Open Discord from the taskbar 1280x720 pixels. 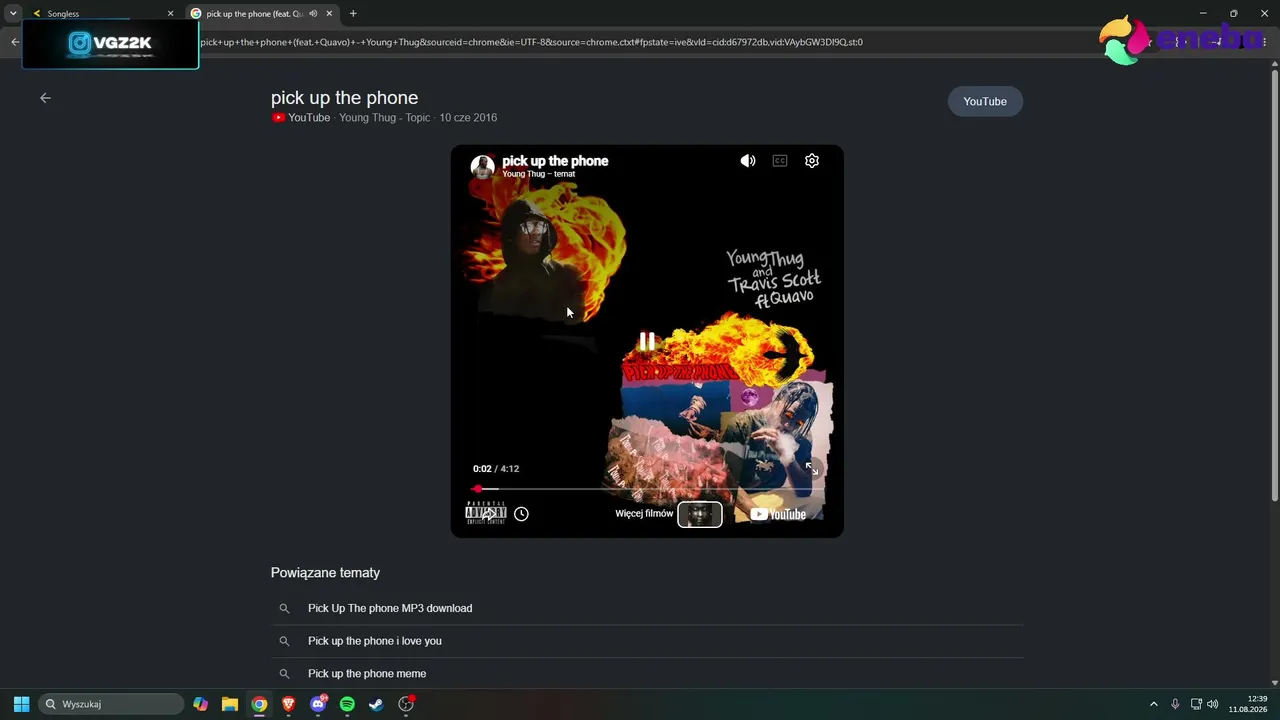pyautogui.click(x=318, y=704)
